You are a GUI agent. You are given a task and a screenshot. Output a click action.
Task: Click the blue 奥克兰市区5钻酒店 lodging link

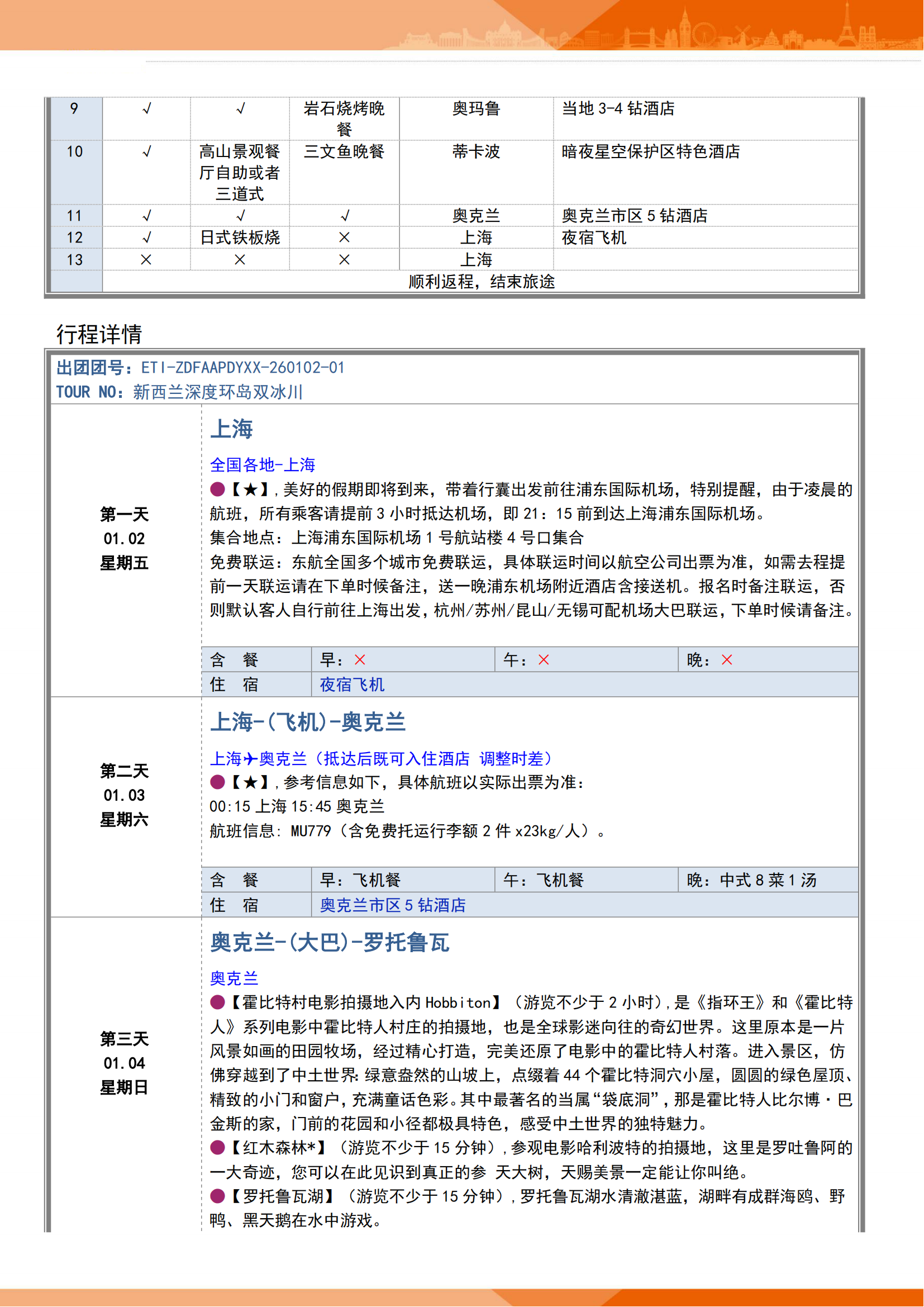tap(393, 905)
